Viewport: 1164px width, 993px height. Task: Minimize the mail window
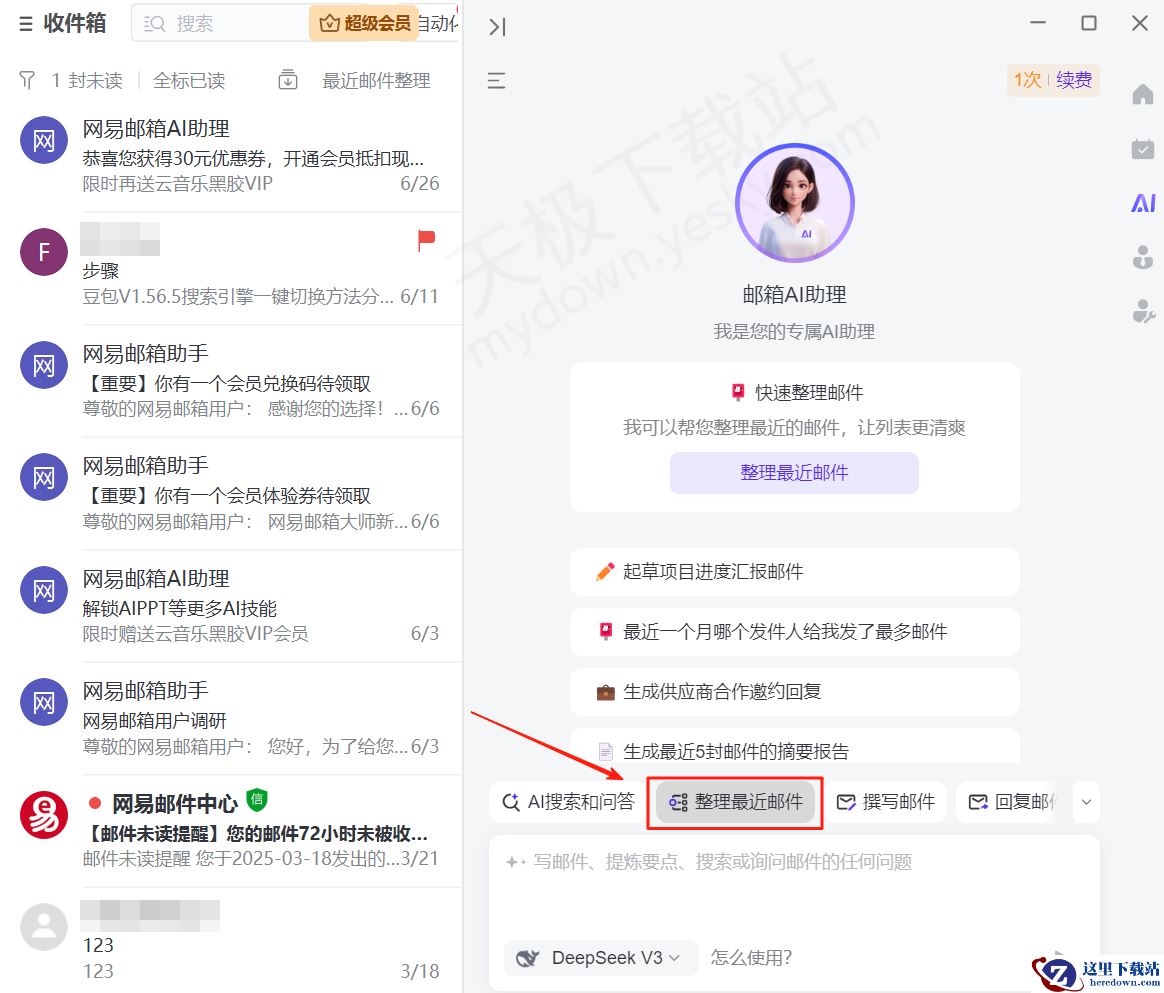pyautogui.click(x=1038, y=23)
